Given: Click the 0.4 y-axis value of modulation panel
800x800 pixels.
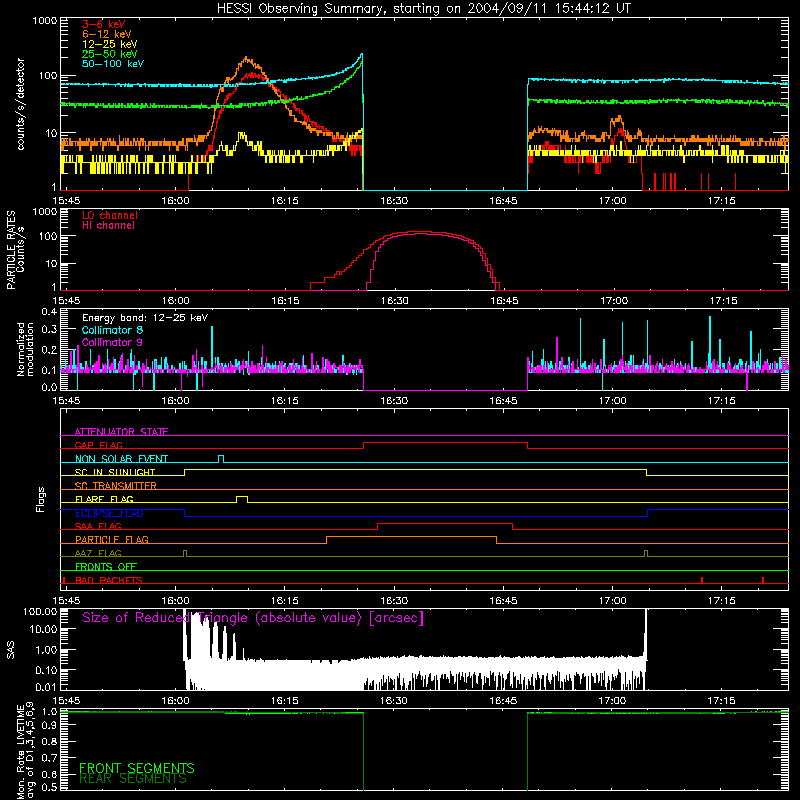Looking at the screenshot, I should point(49,311).
